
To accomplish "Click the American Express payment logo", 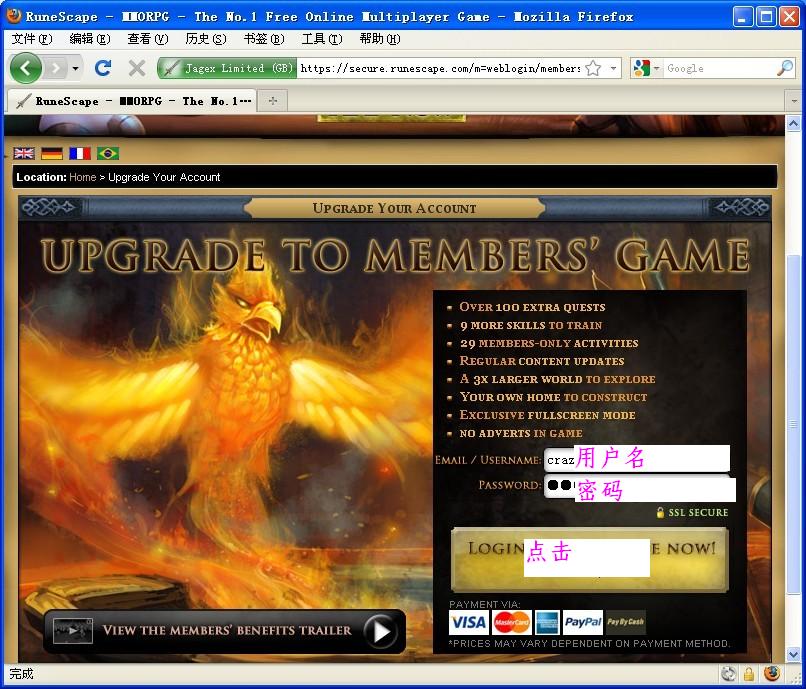I will click(547, 623).
